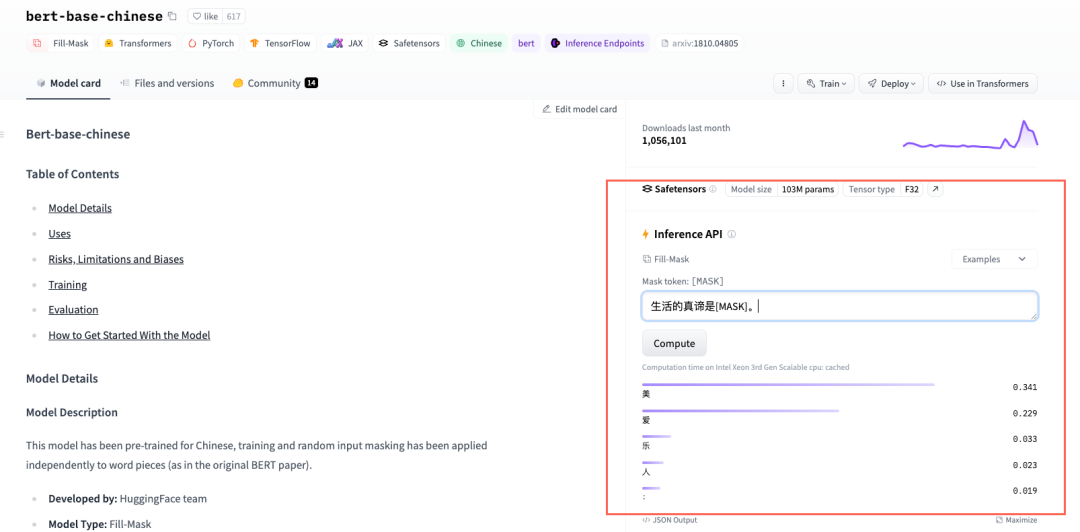The width and height of the screenshot is (1080, 532).
Task: Open the How to Get Started link
Action: pos(129,335)
